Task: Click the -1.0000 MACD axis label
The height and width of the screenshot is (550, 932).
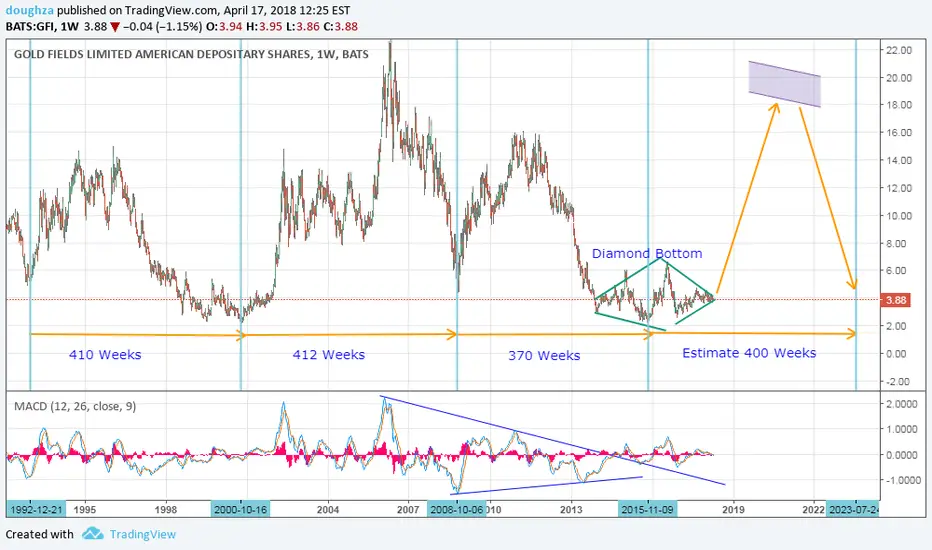Action: point(901,480)
